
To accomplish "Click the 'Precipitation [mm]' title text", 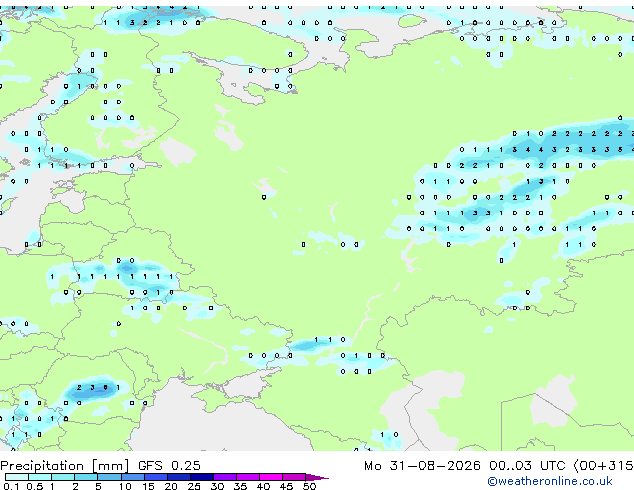I will tap(65, 466).
